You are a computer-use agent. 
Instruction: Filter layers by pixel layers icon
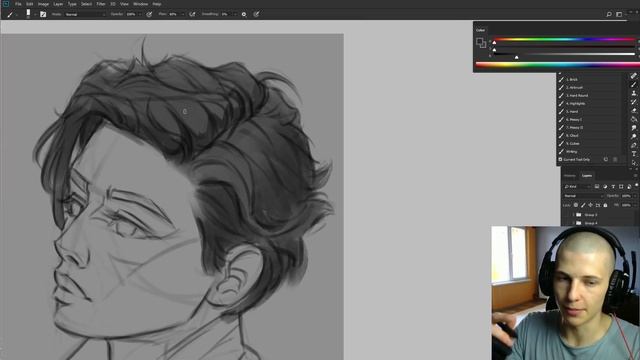tap(597, 187)
